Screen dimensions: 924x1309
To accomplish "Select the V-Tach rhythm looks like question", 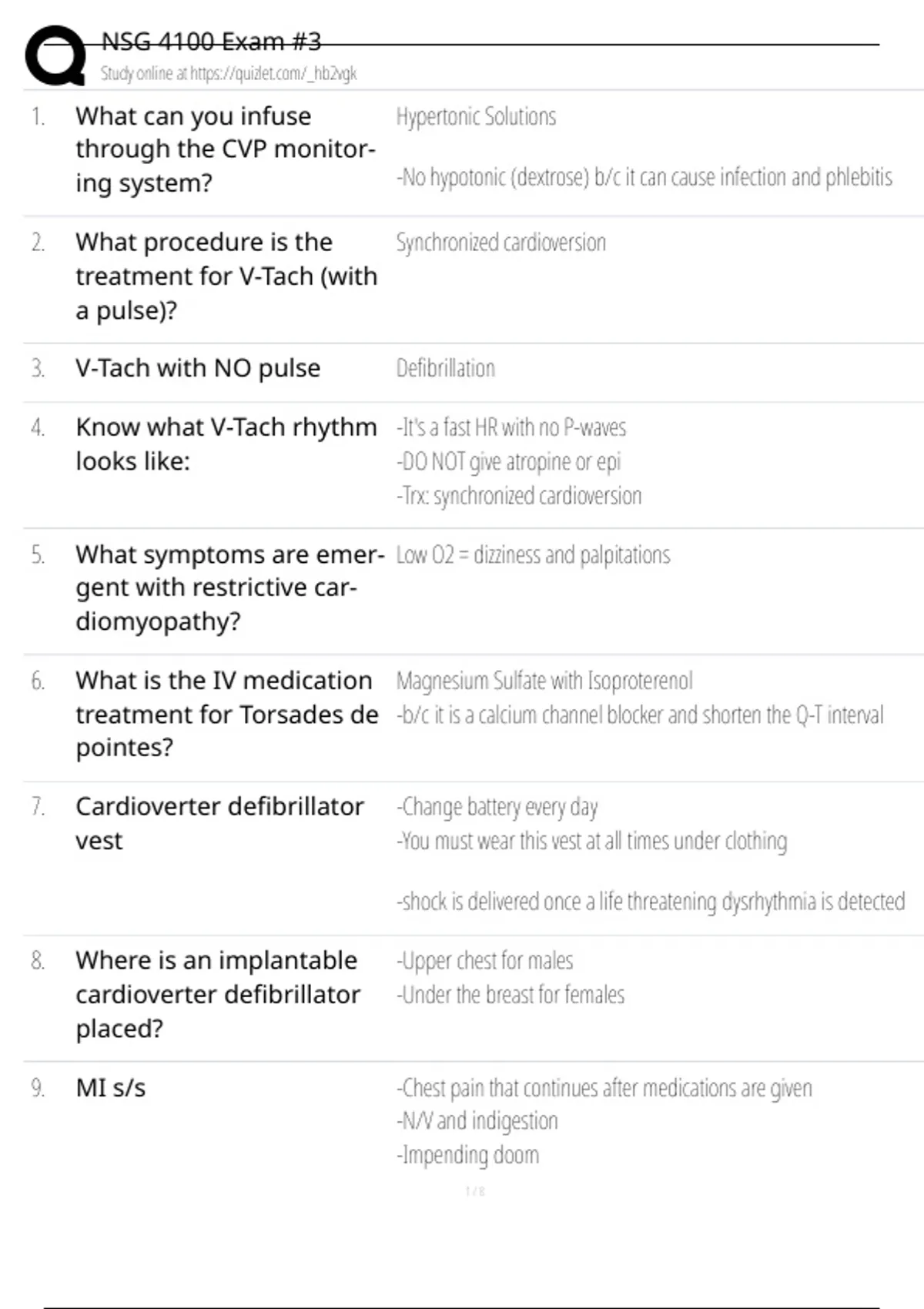I will (226, 444).
